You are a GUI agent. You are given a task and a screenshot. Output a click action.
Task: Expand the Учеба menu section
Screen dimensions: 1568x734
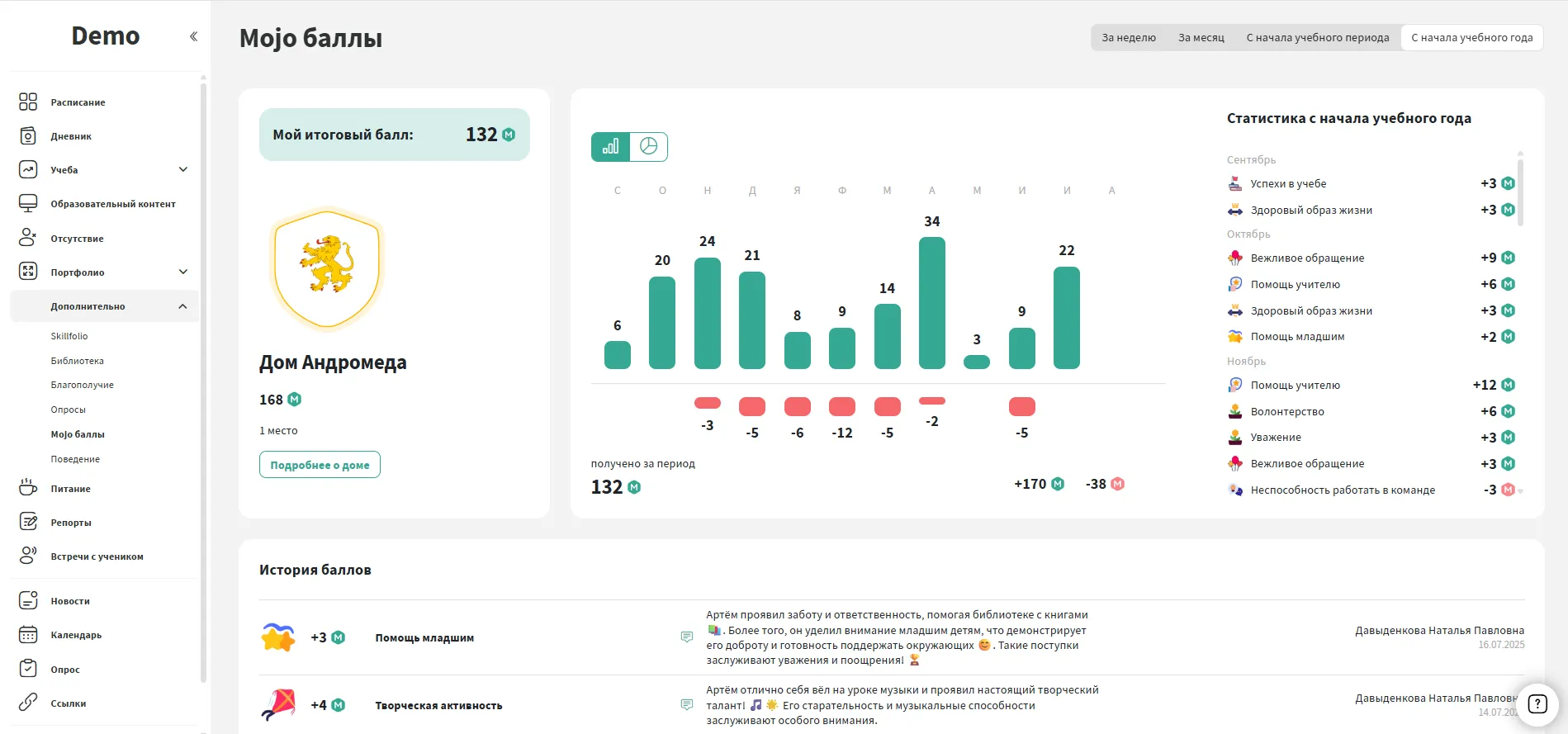[x=183, y=170]
